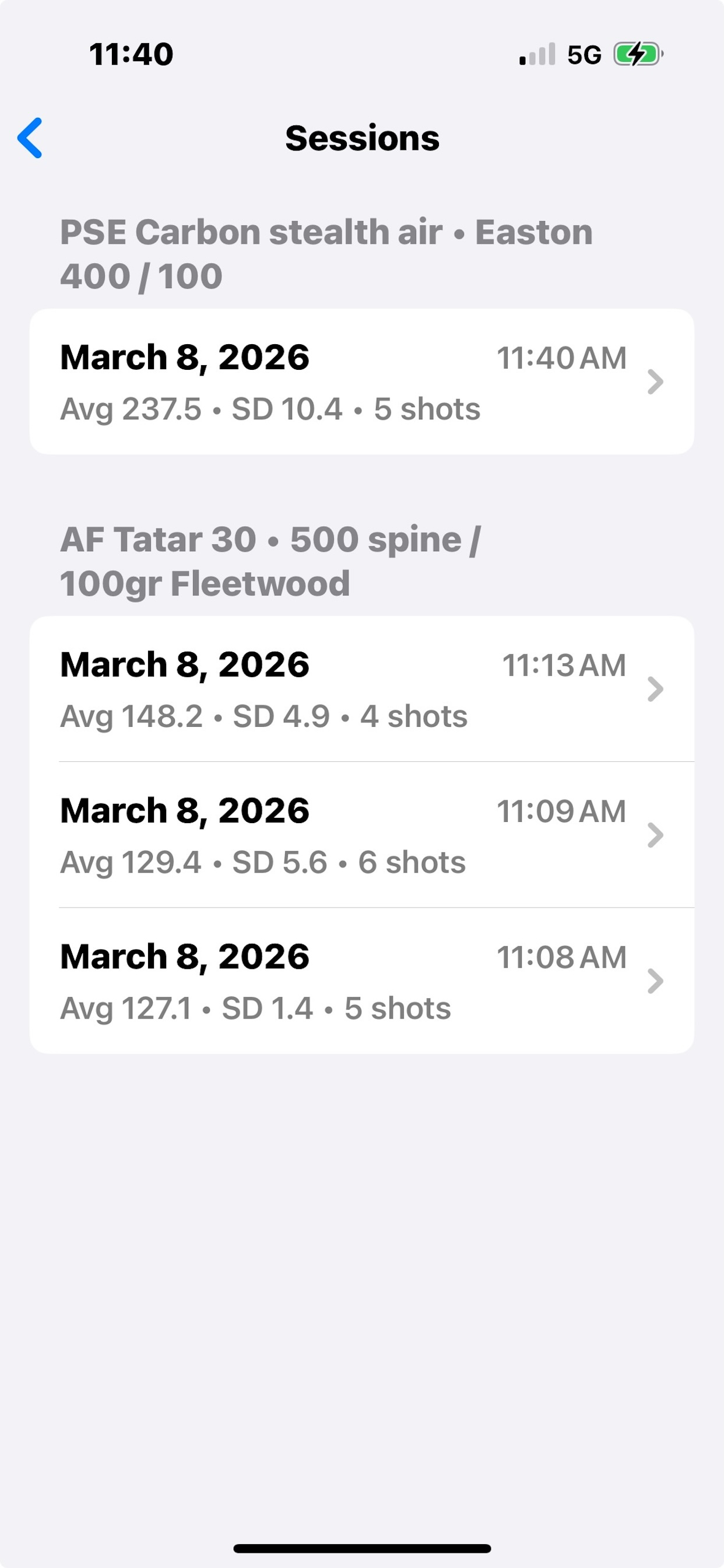The height and width of the screenshot is (1568, 724).
Task: Open the session with Avg 237.5
Action: (362, 381)
